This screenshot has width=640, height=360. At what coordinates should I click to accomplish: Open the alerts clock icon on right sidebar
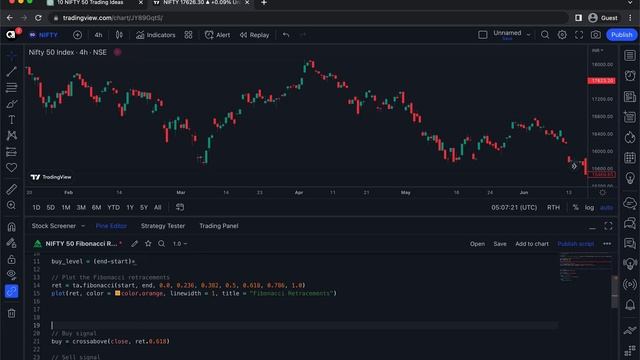click(x=630, y=76)
